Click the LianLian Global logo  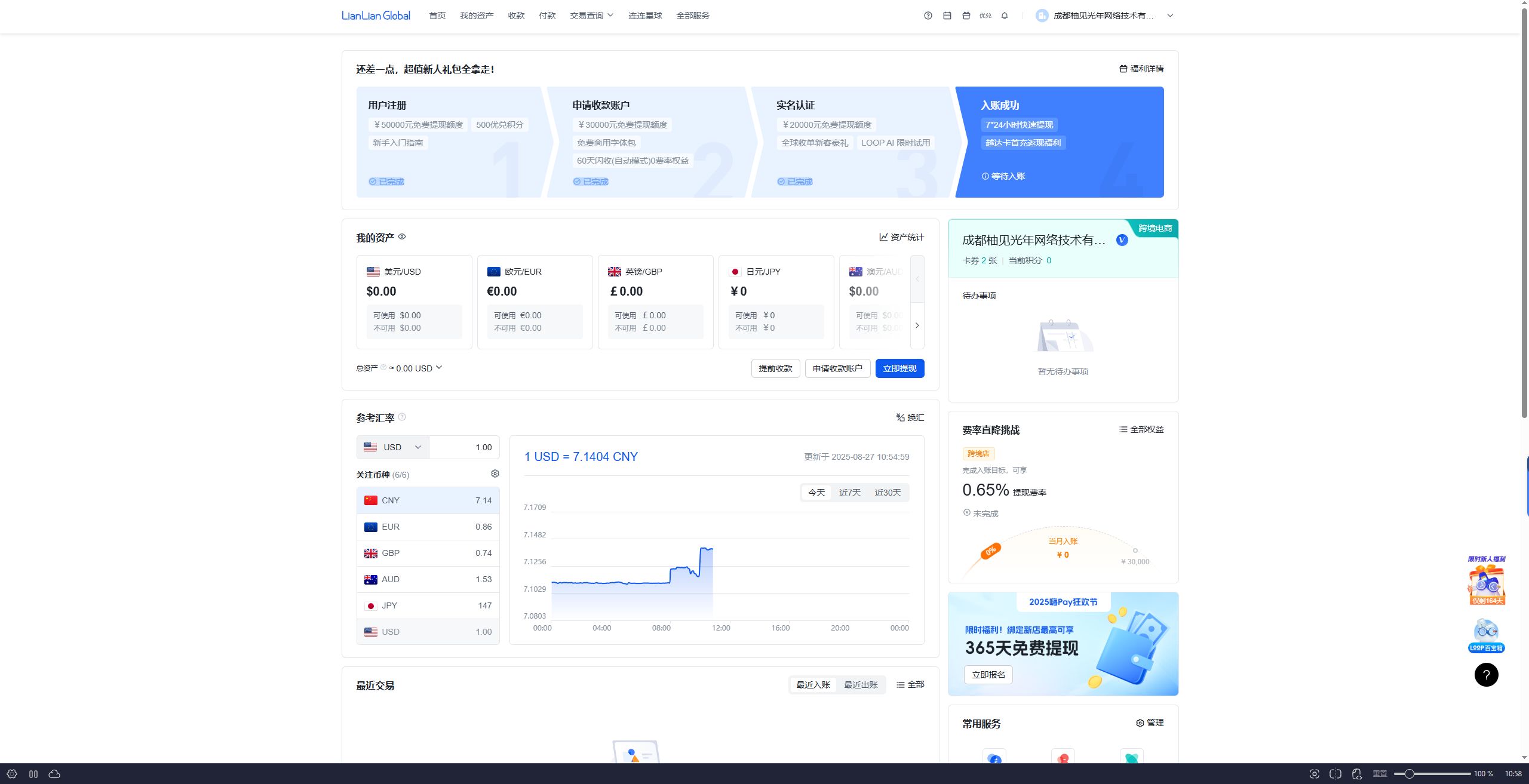point(376,16)
